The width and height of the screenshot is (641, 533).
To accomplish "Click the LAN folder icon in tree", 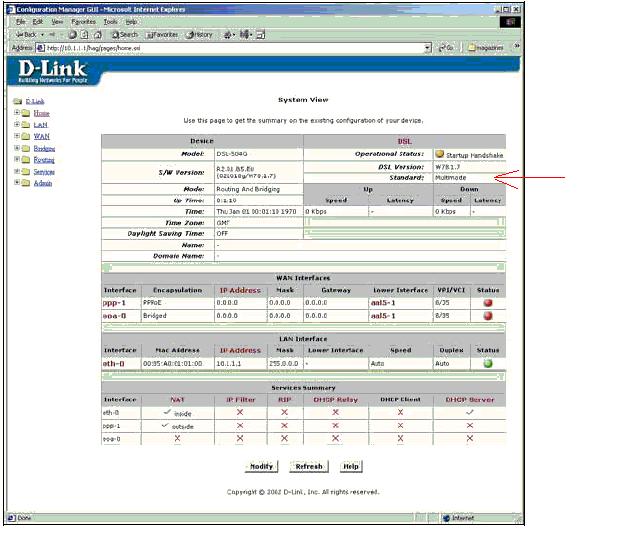I will (x=26, y=125).
